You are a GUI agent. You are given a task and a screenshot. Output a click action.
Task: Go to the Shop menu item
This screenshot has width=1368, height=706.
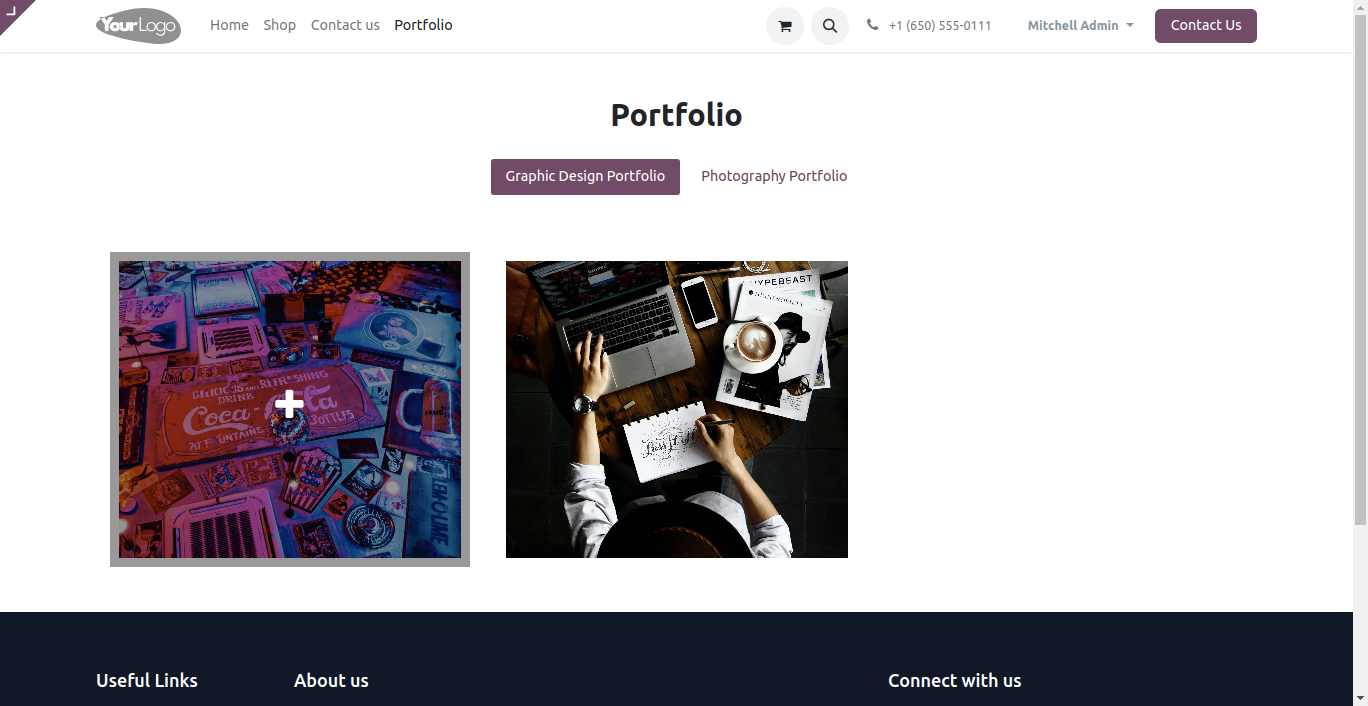(279, 25)
